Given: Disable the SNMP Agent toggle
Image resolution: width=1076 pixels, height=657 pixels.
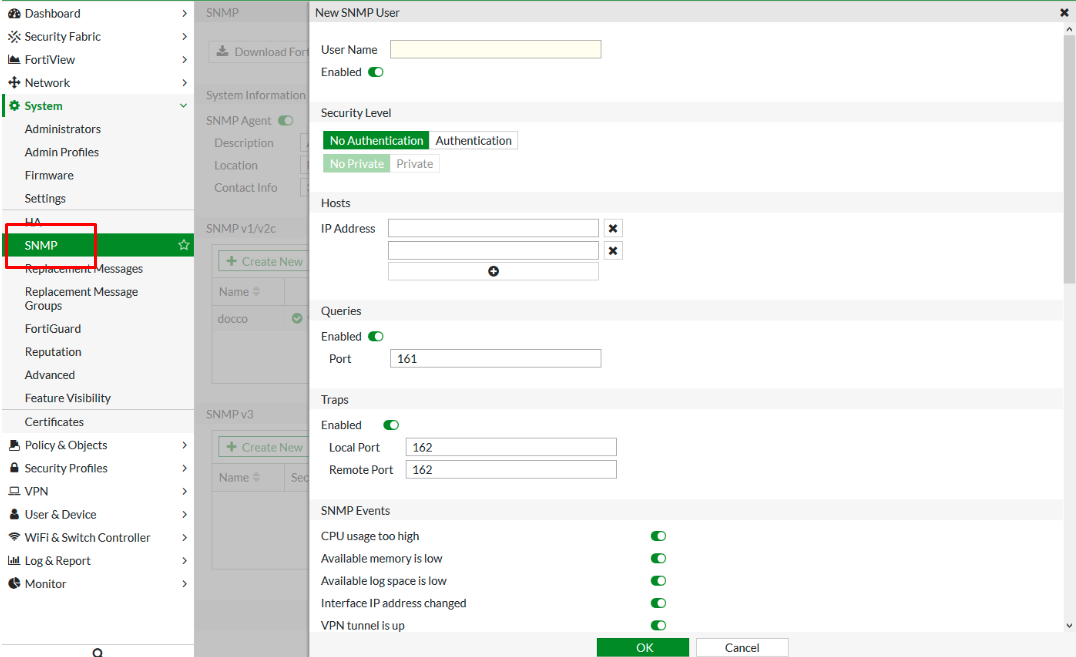Looking at the screenshot, I should click(286, 119).
